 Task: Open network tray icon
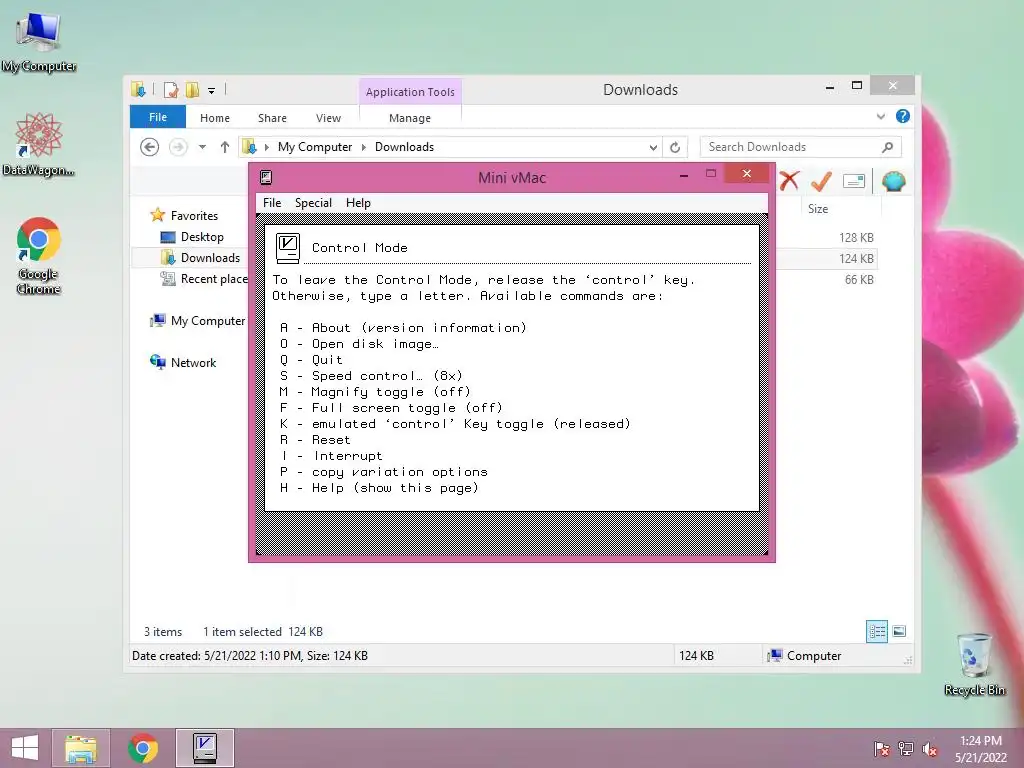(905, 749)
